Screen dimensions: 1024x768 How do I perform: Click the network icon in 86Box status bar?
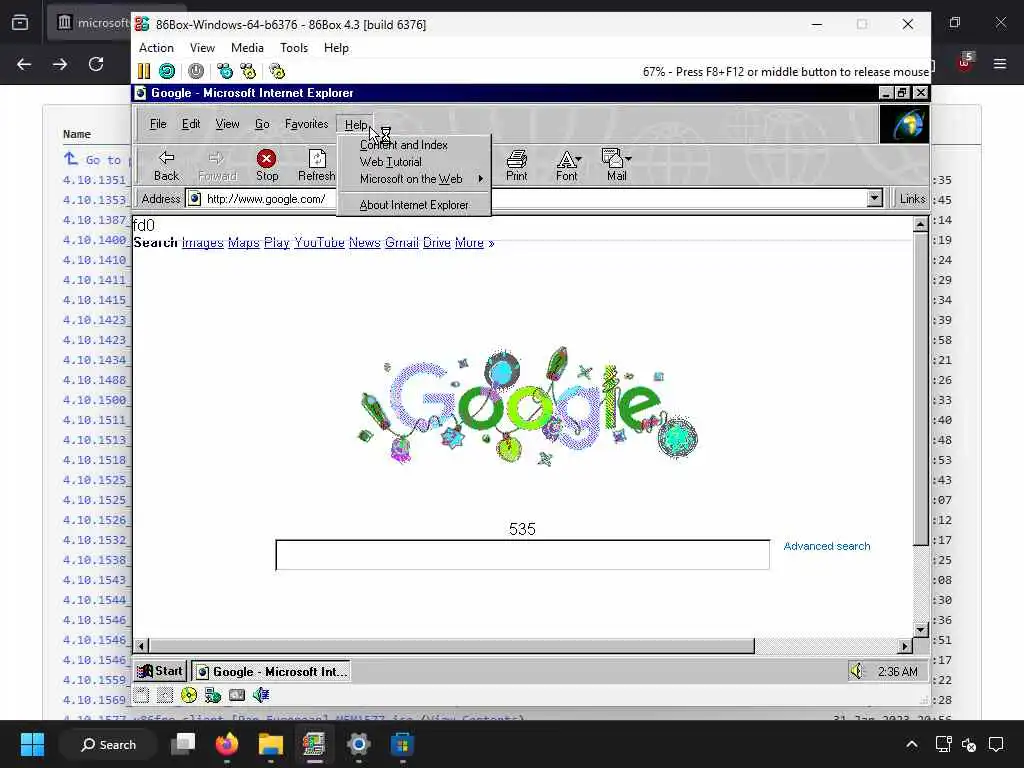tap(213, 696)
